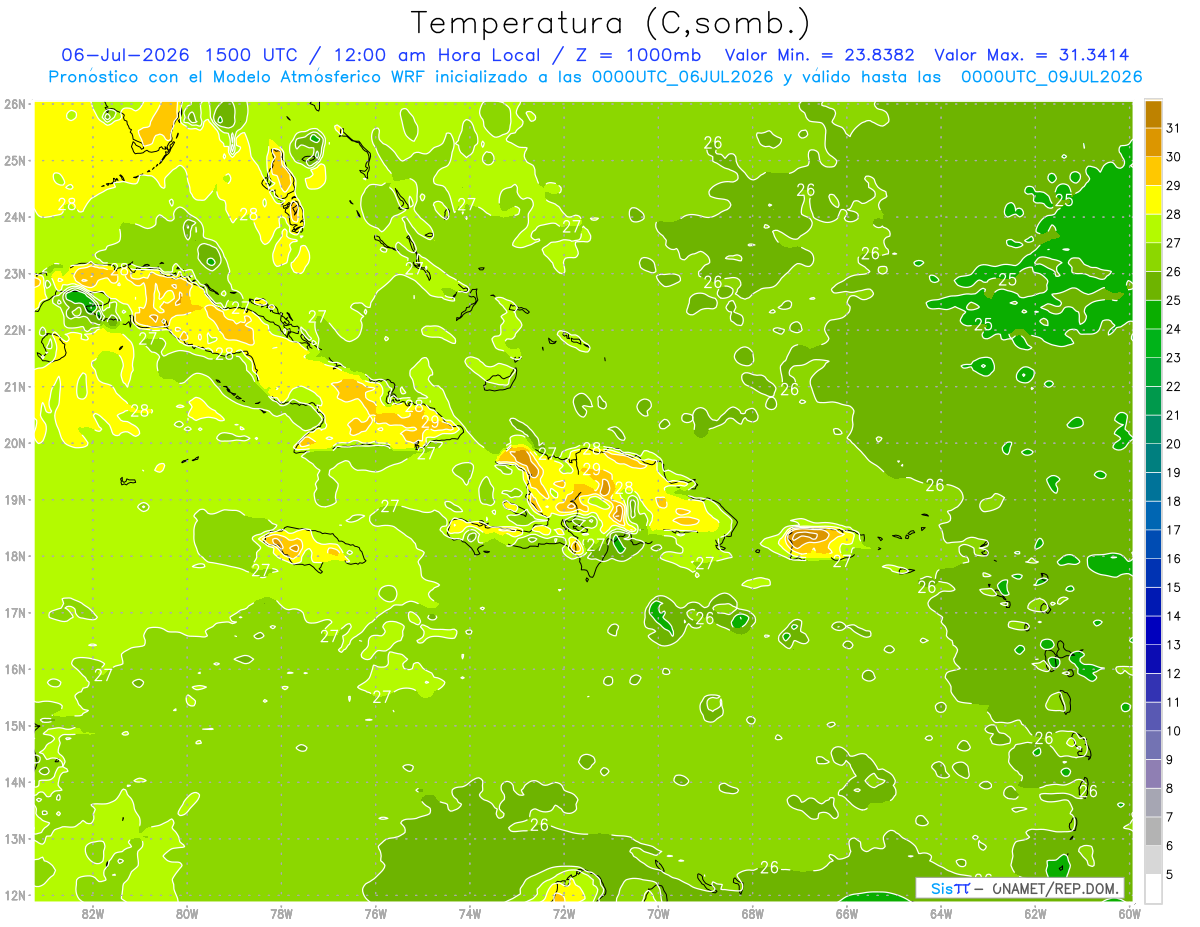Click the 'Z = 1000mb' level label
The height and width of the screenshot is (927, 1200).
tap(640, 55)
